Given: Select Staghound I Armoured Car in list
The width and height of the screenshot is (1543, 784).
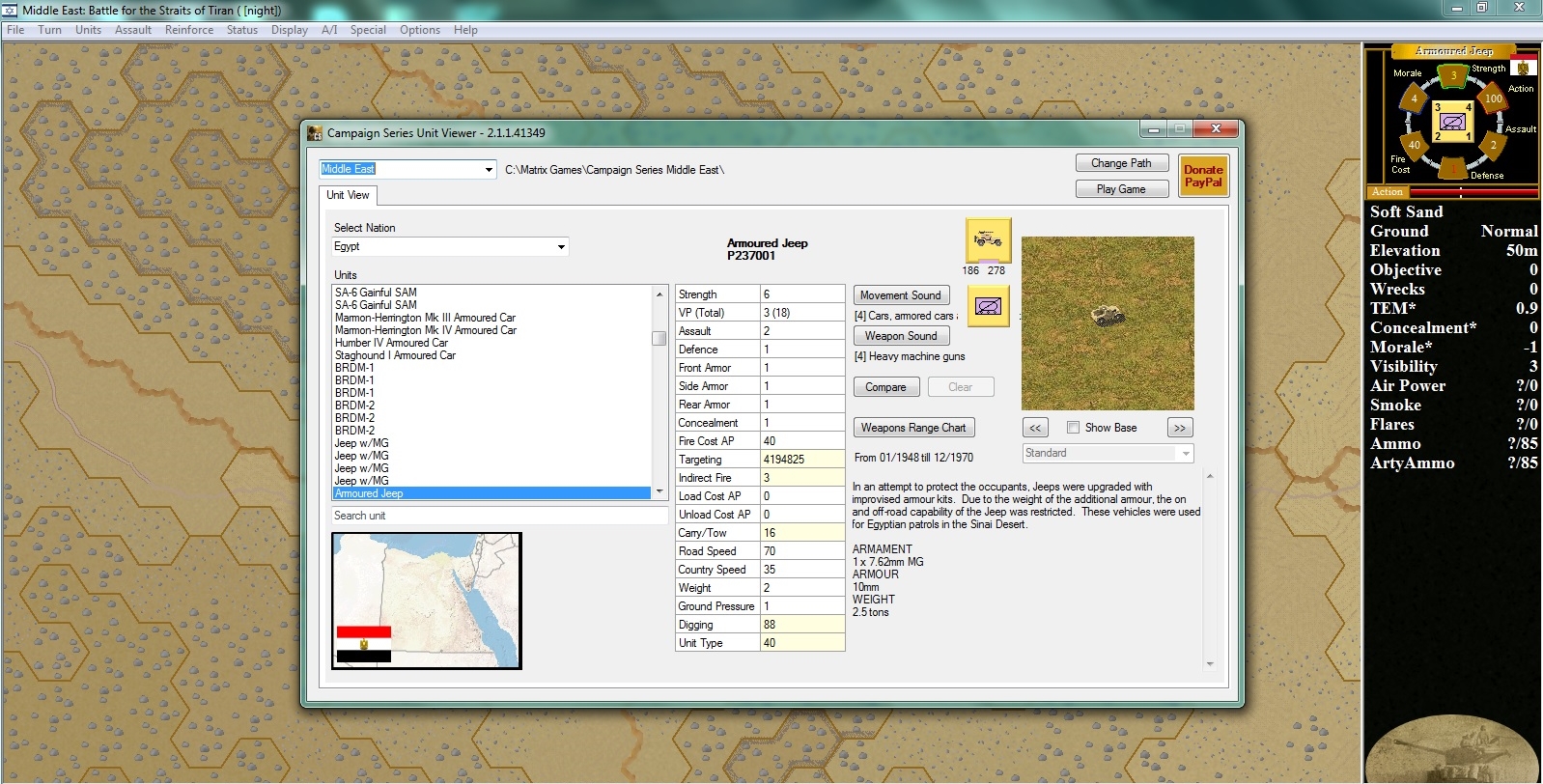Looking at the screenshot, I should pos(395,355).
